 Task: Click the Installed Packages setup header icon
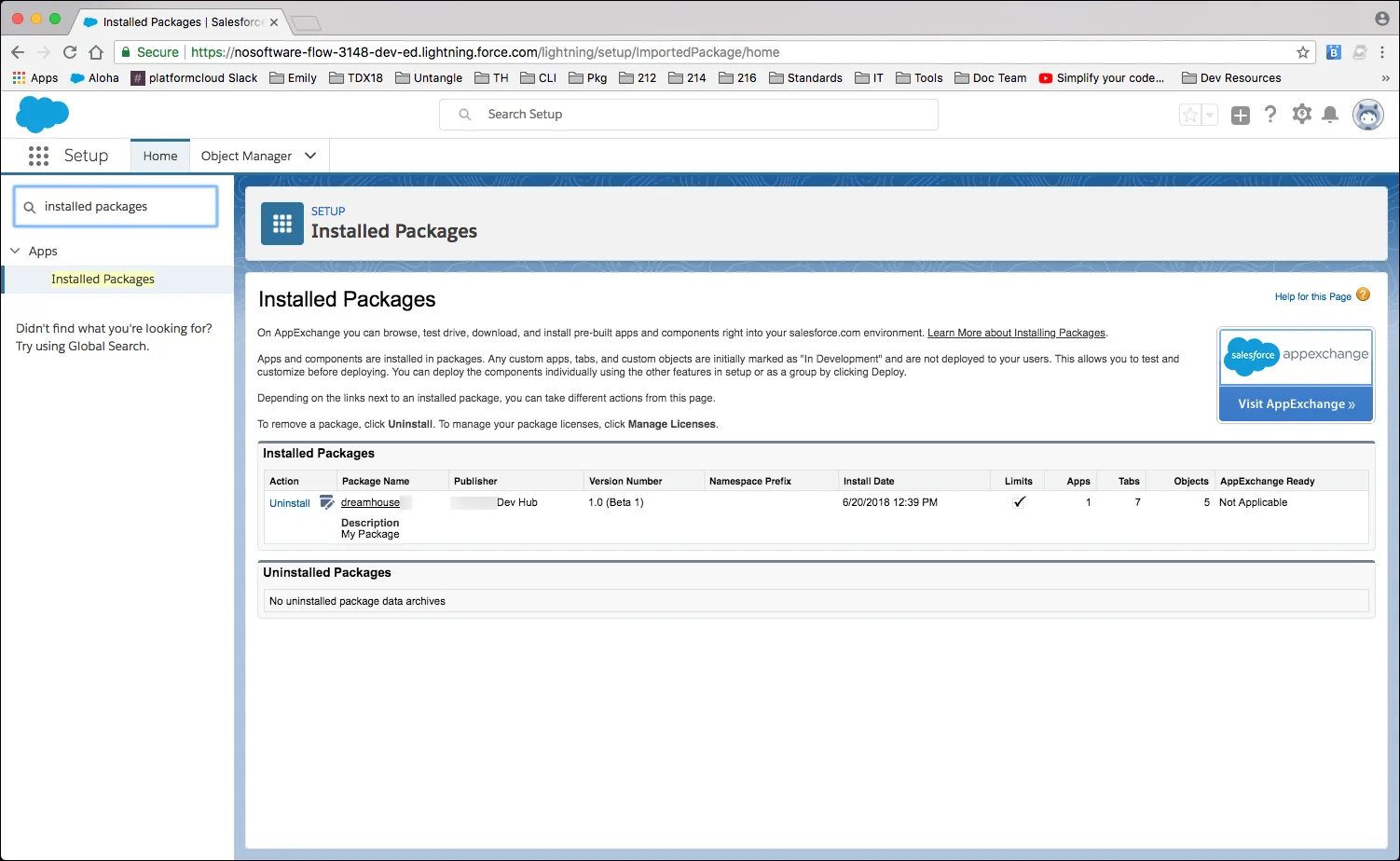coord(282,224)
